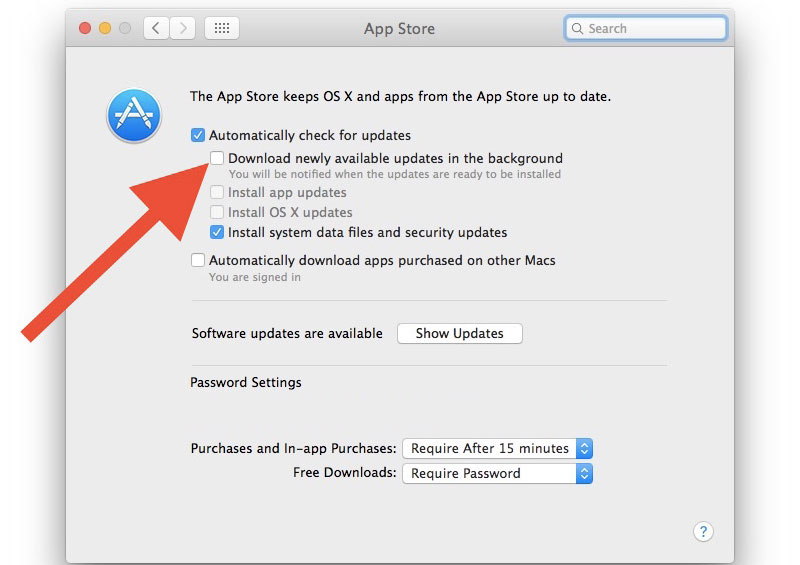The height and width of the screenshot is (565, 800).
Task: Click inside the Search field
Action: point(646,28)
